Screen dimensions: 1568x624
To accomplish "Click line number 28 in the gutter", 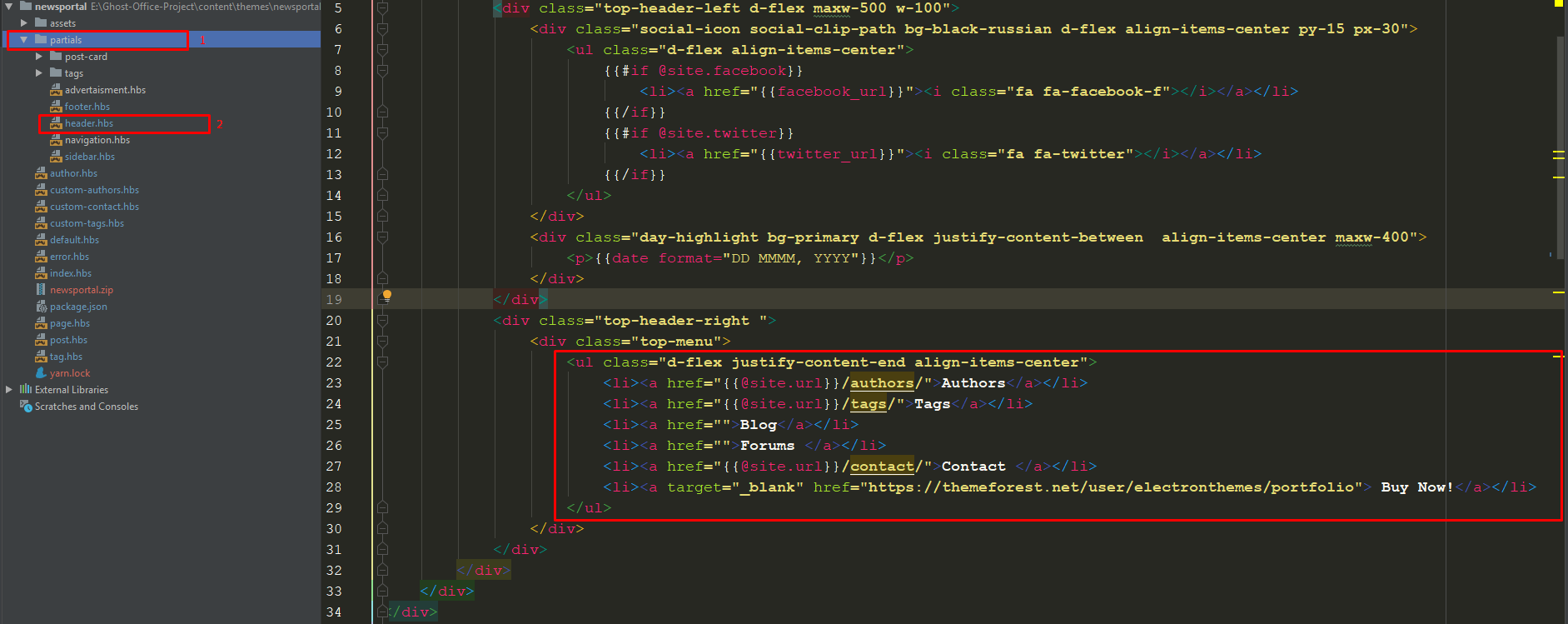I will click(x=334, y=487).
